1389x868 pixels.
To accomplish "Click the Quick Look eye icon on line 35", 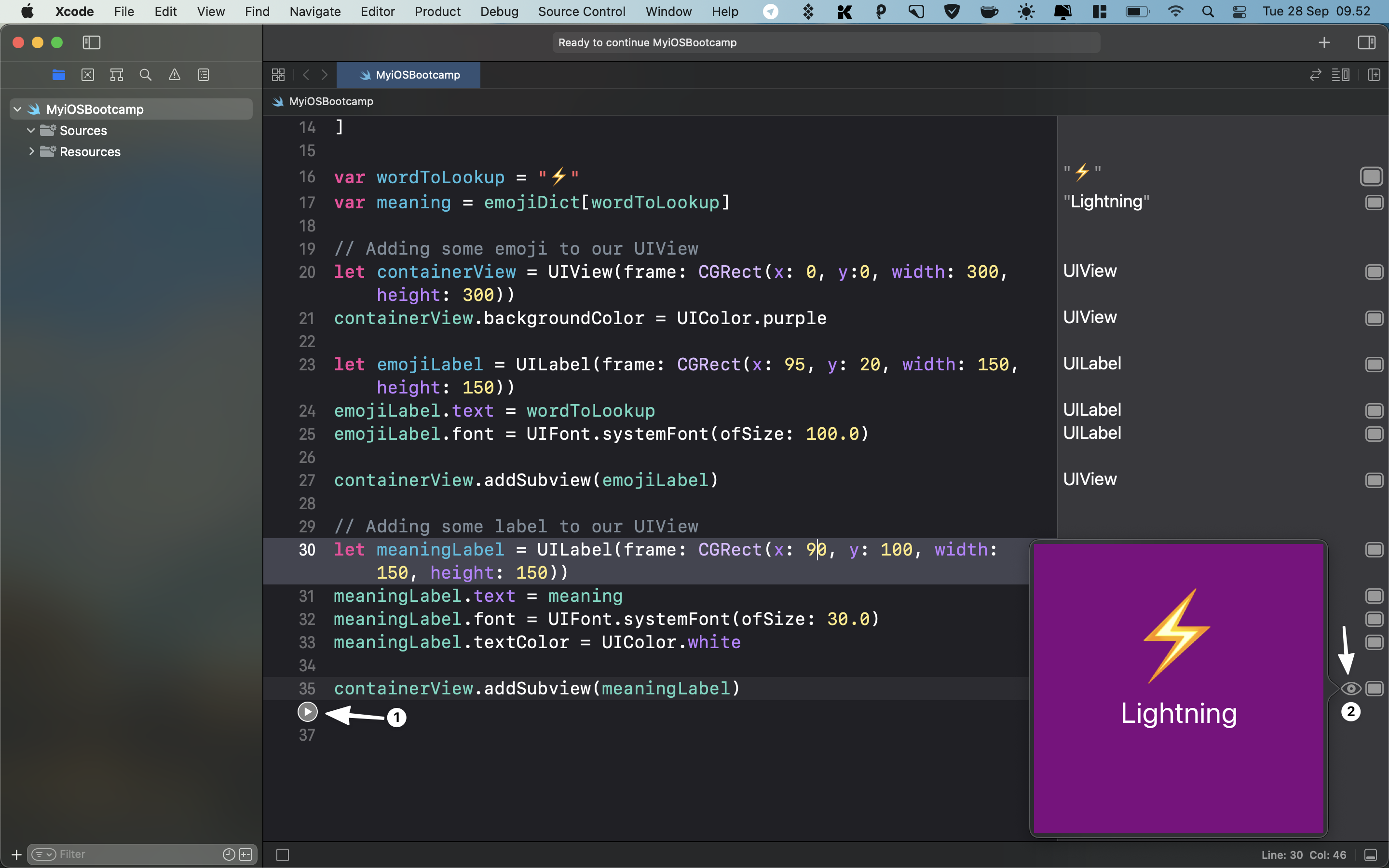I will (x=1351, y=688).
